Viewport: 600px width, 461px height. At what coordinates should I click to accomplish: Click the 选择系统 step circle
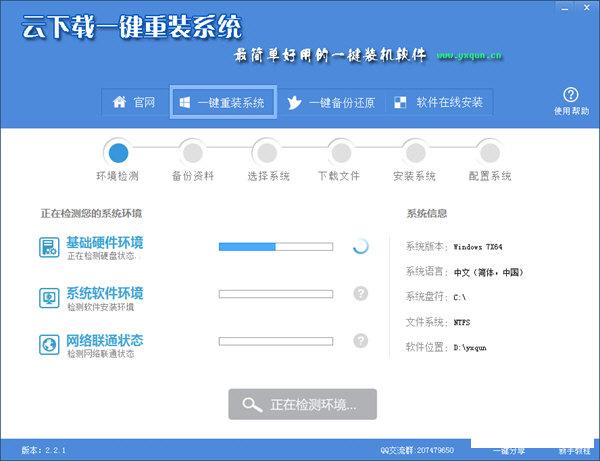[266, 152]
